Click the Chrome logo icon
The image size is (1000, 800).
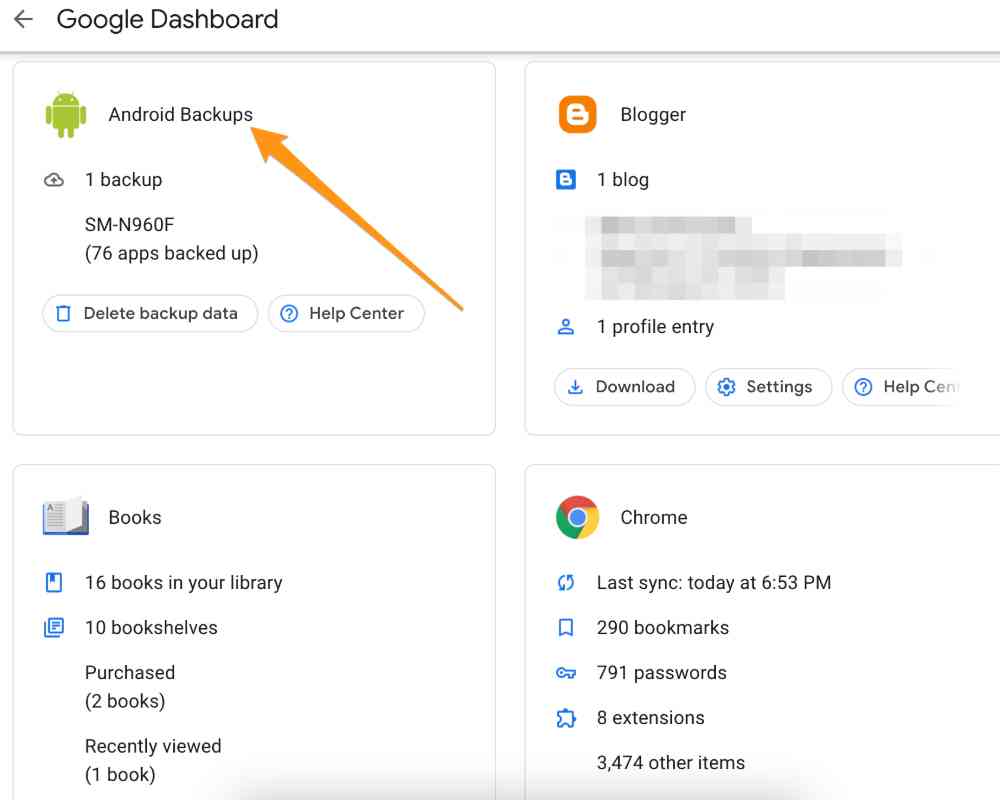tap(578, 517)
